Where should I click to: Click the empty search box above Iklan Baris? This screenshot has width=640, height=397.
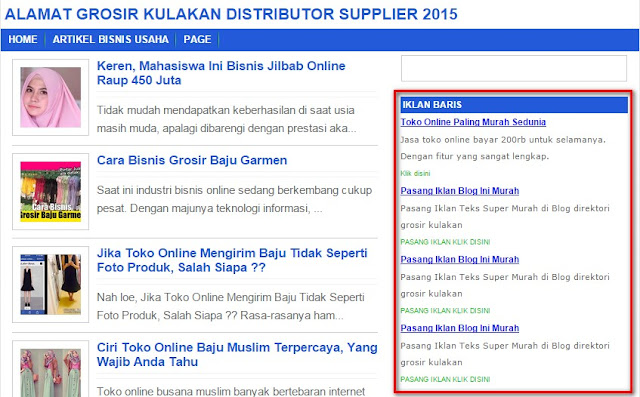point(514,69)
